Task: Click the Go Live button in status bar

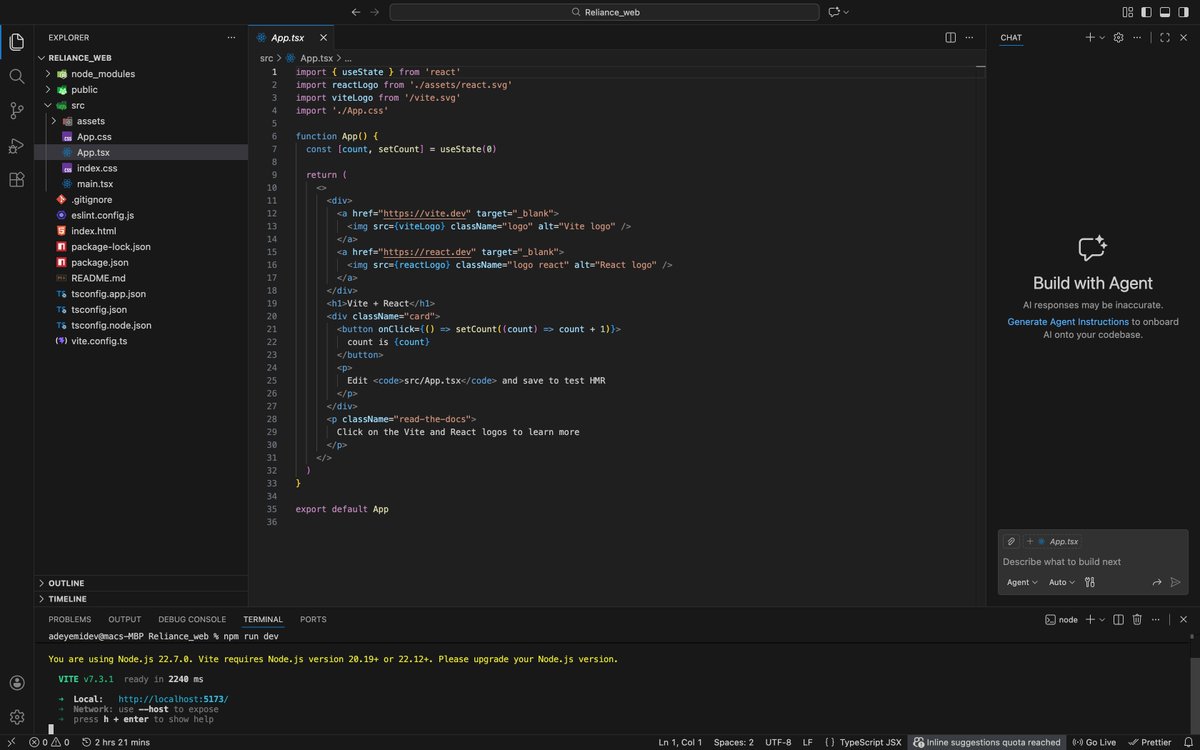Action: [1094, 742]
